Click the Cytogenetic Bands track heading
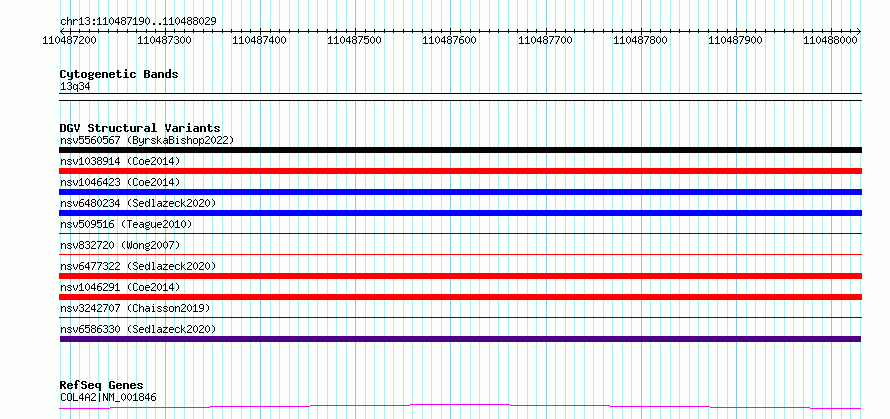The width and height of the screenshot is (890, 419). coord(119,74)
